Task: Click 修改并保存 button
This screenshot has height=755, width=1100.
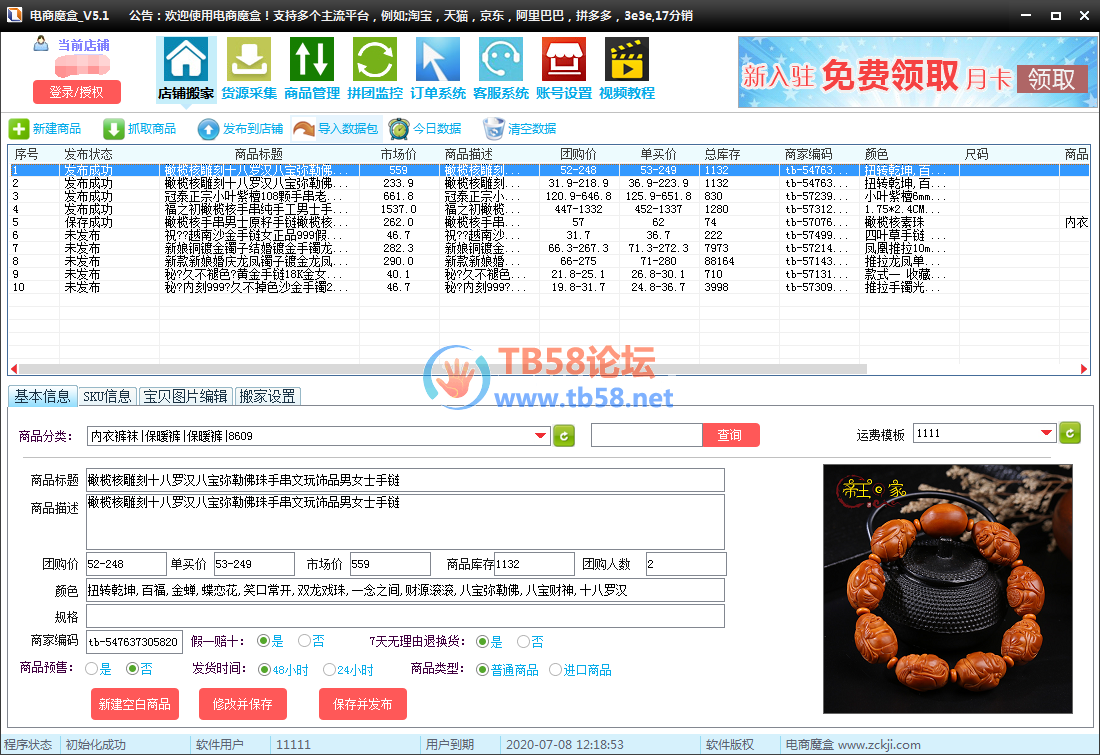Action: click(243, 704)
